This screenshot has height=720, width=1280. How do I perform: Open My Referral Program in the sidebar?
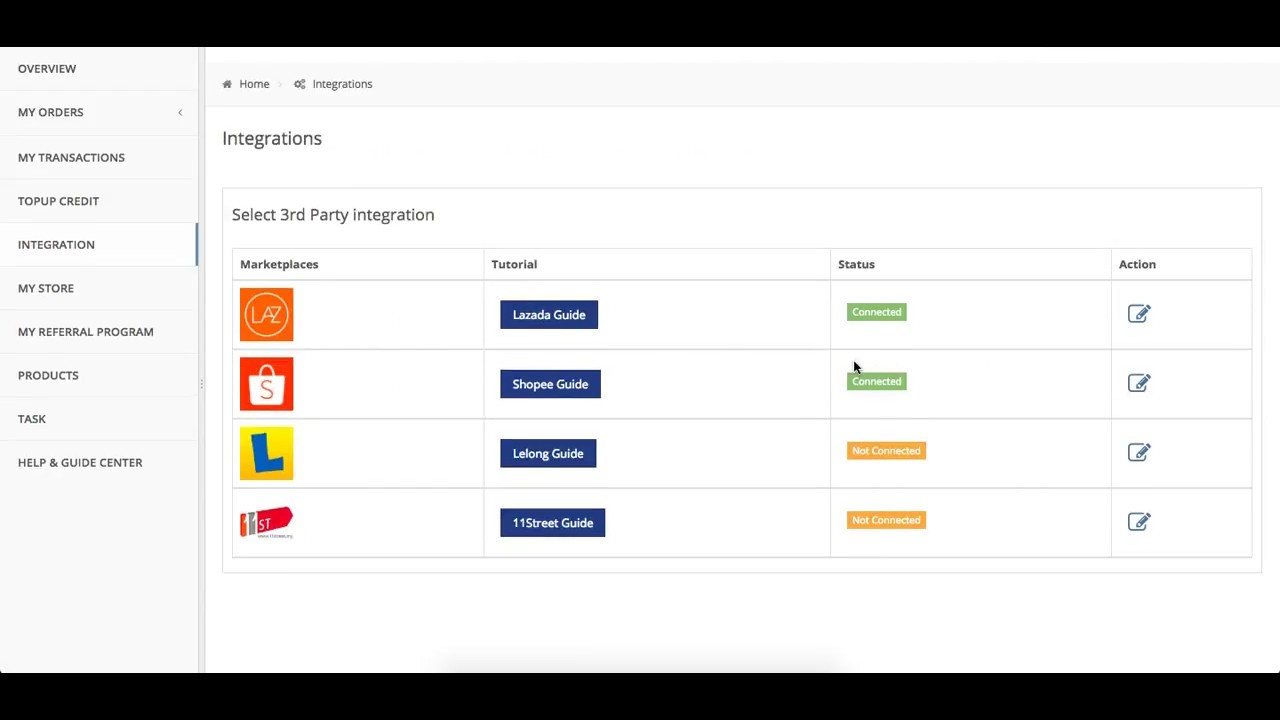(99, 331)
